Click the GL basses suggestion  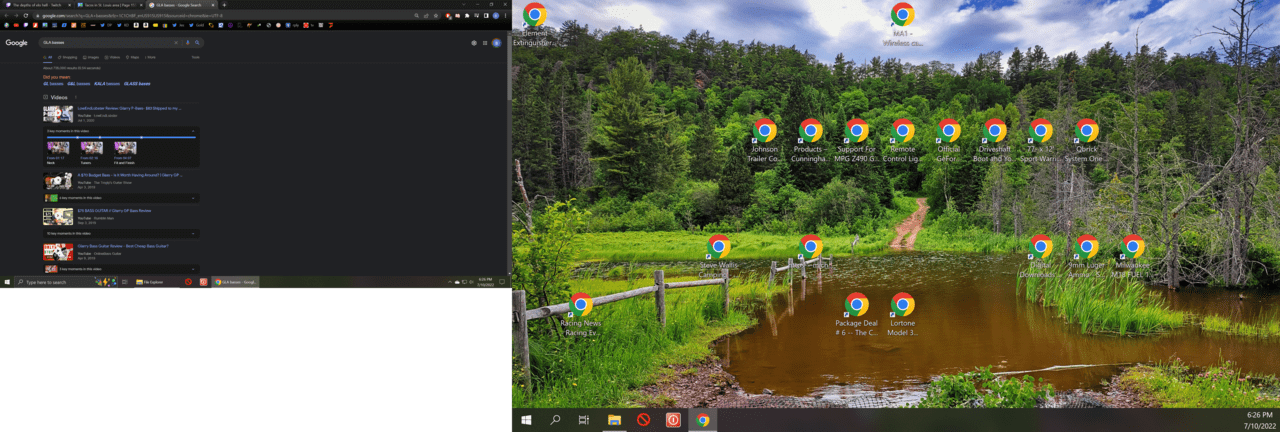[x=53, y=84]
